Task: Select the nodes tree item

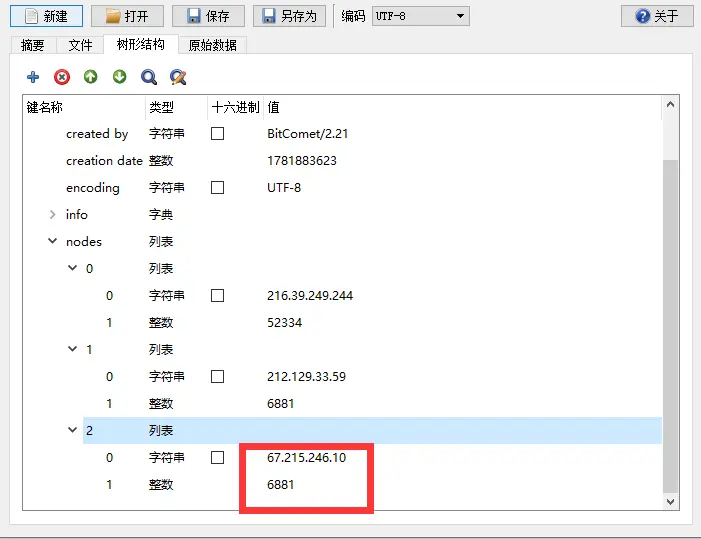Action: pyautogui.click(x=84, y=242)
